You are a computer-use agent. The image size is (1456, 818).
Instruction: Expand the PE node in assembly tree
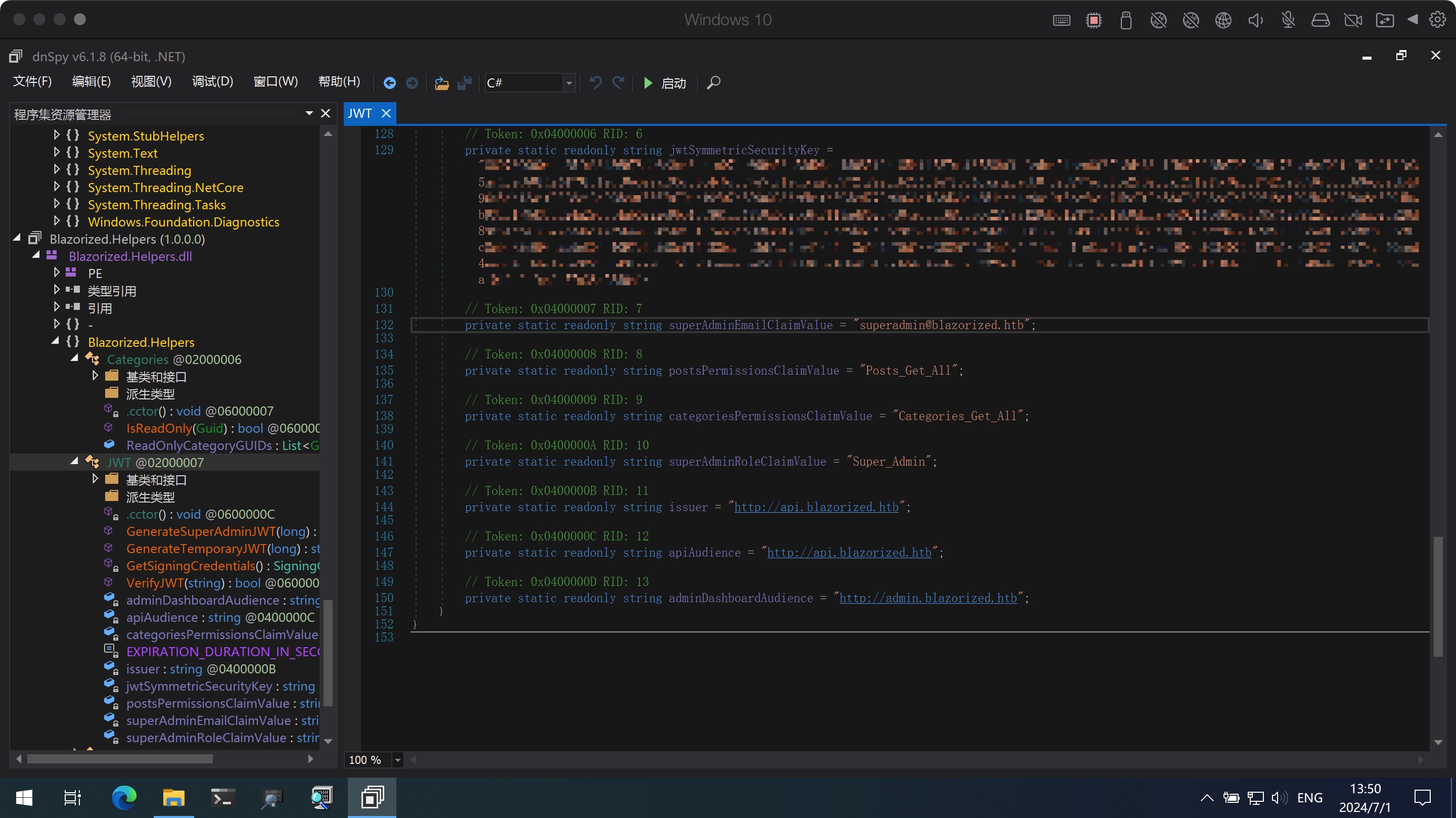coord(57,272)
